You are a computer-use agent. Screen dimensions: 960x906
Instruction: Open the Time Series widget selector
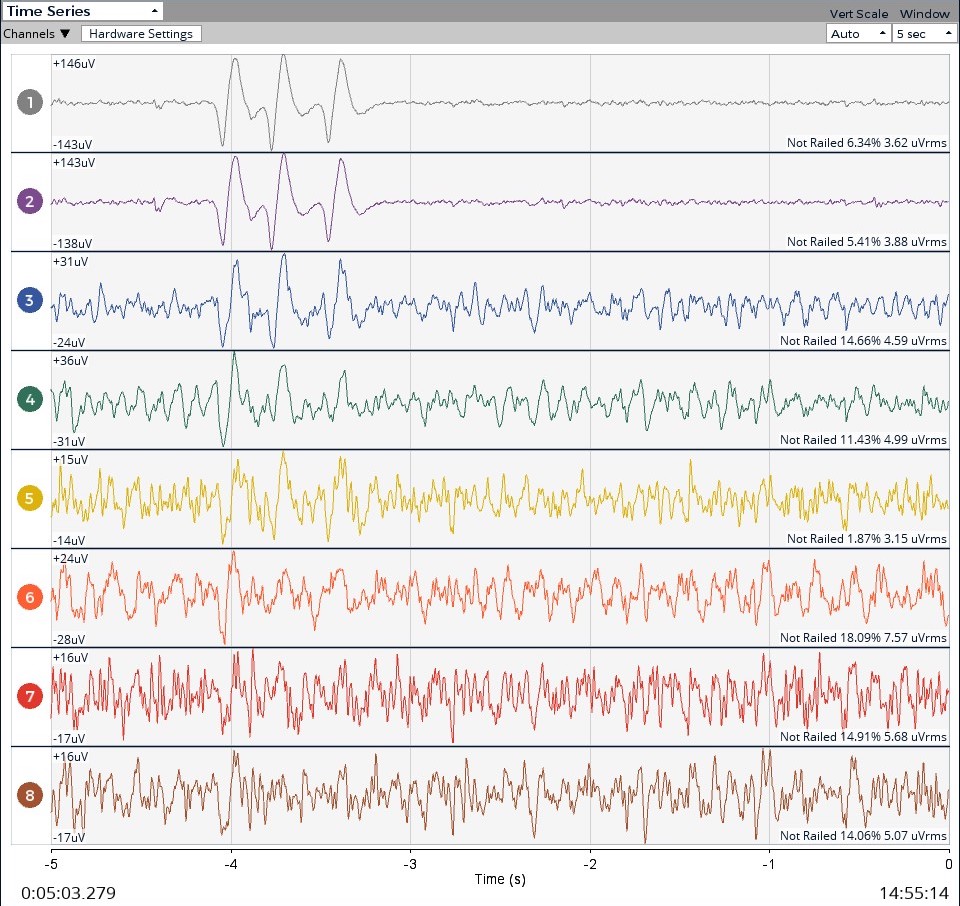(x=83, y=11)
